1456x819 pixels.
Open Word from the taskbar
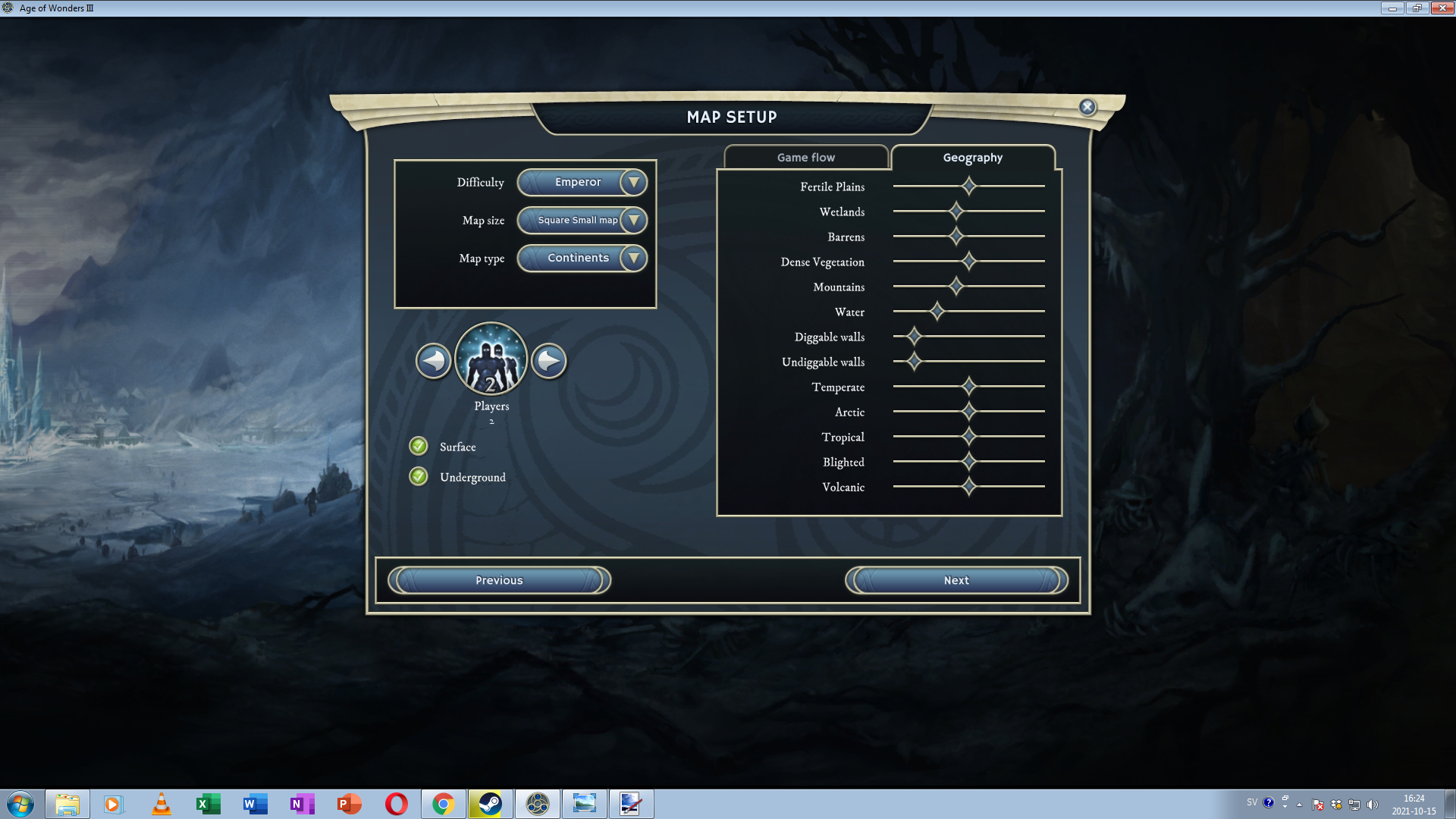(255, 804)
